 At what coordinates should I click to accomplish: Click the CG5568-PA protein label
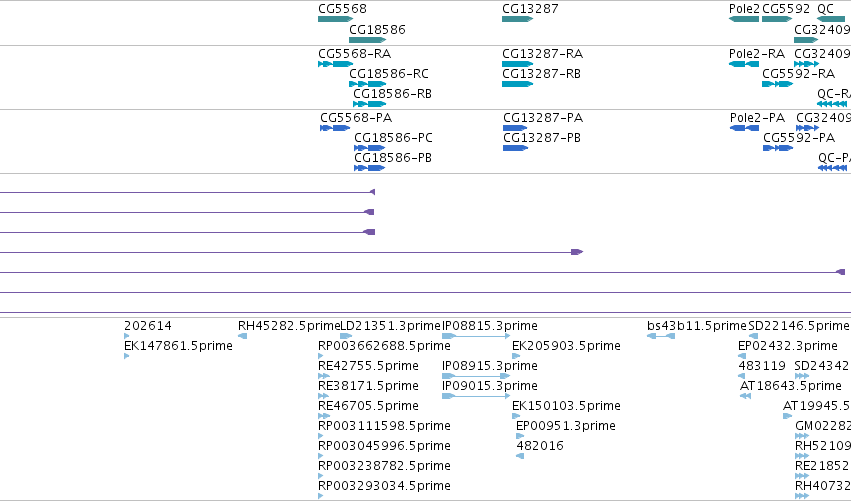pos(356,118)
